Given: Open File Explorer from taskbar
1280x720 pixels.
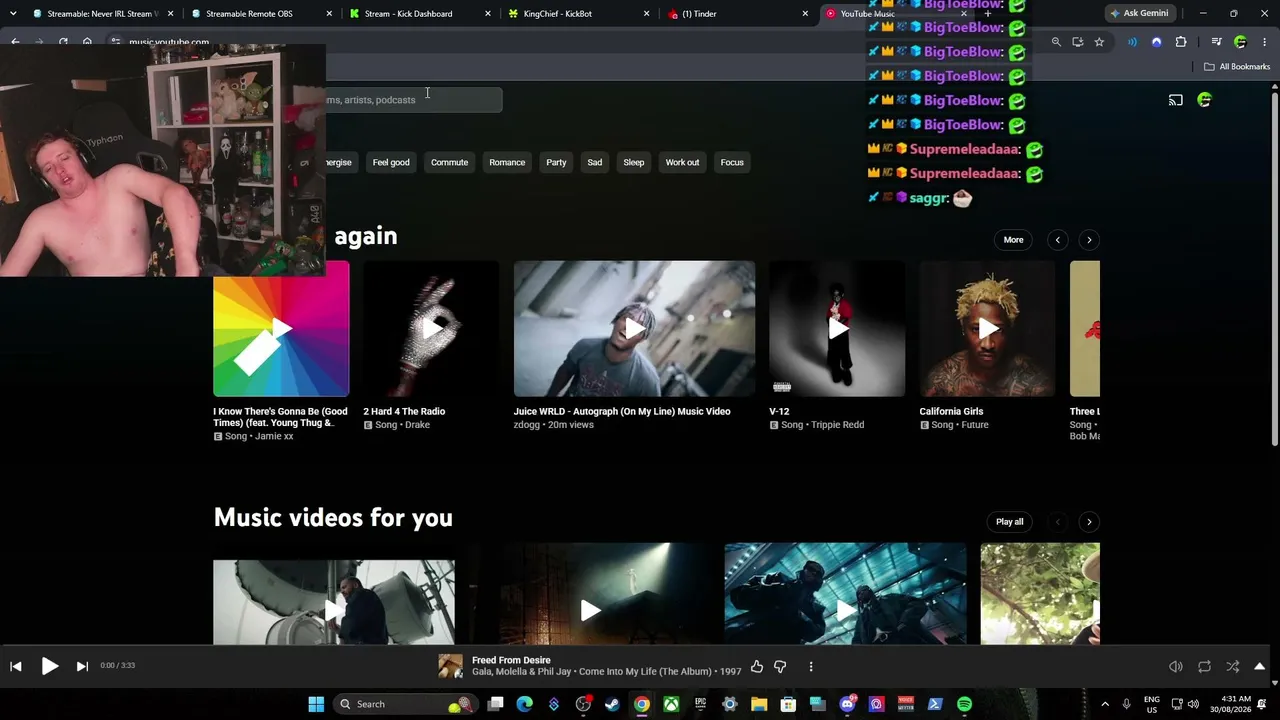Looking at the screenshot, I should tap(759, 704).
